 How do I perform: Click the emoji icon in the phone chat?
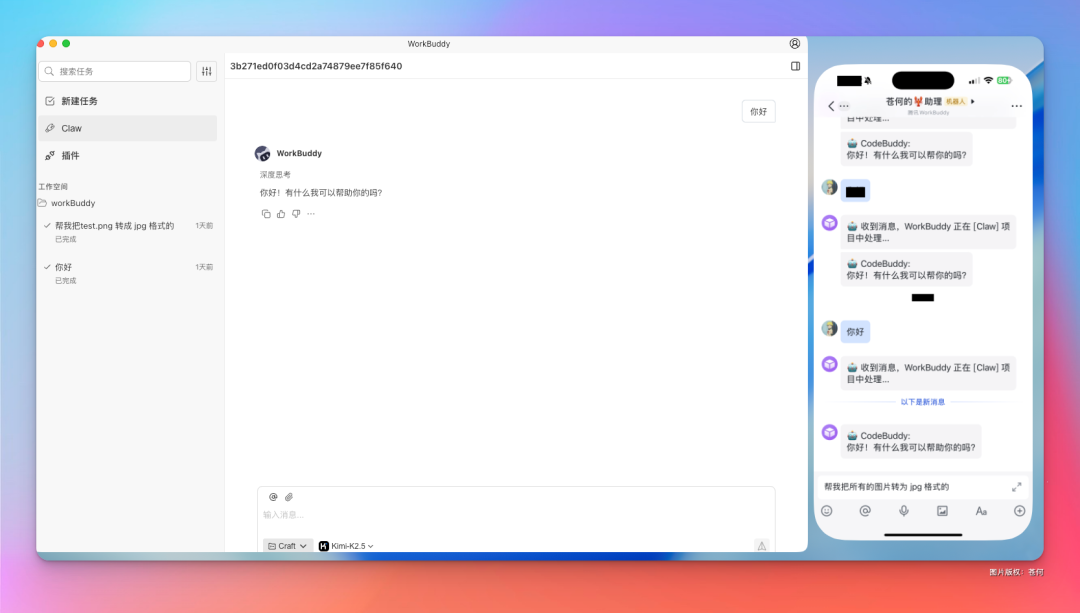[x=827, y=511]
